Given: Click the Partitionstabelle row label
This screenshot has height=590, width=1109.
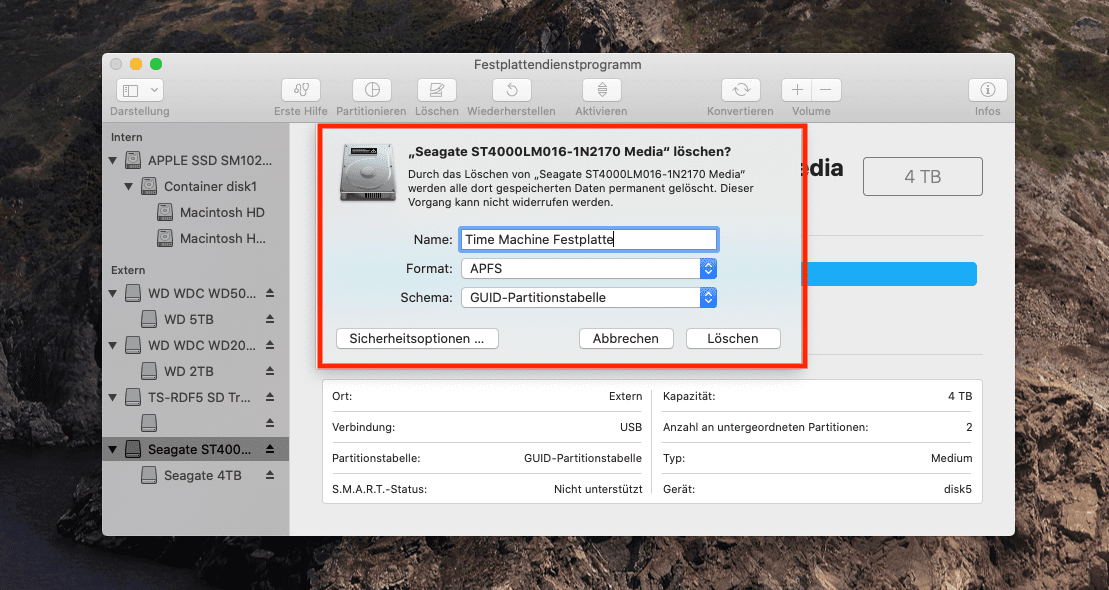Looking at the screenshot, I should click(376, 458).
